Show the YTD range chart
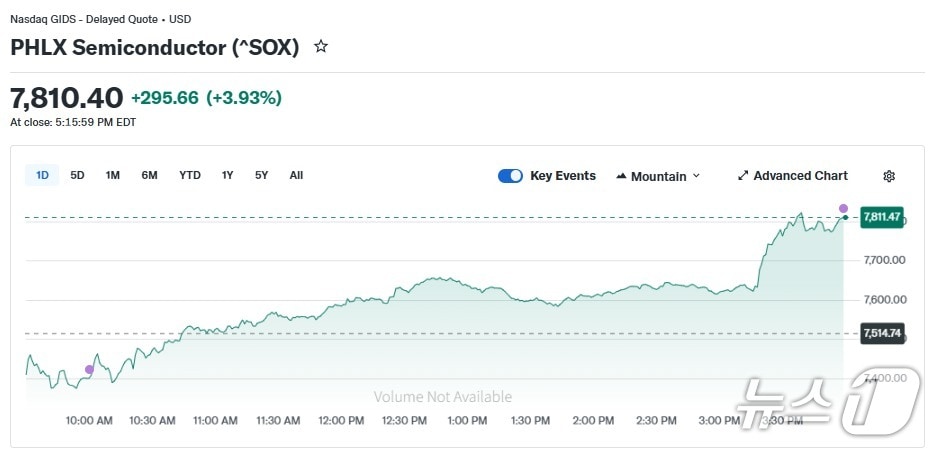The width and height of the screenshot is (934, 449). 190,176
